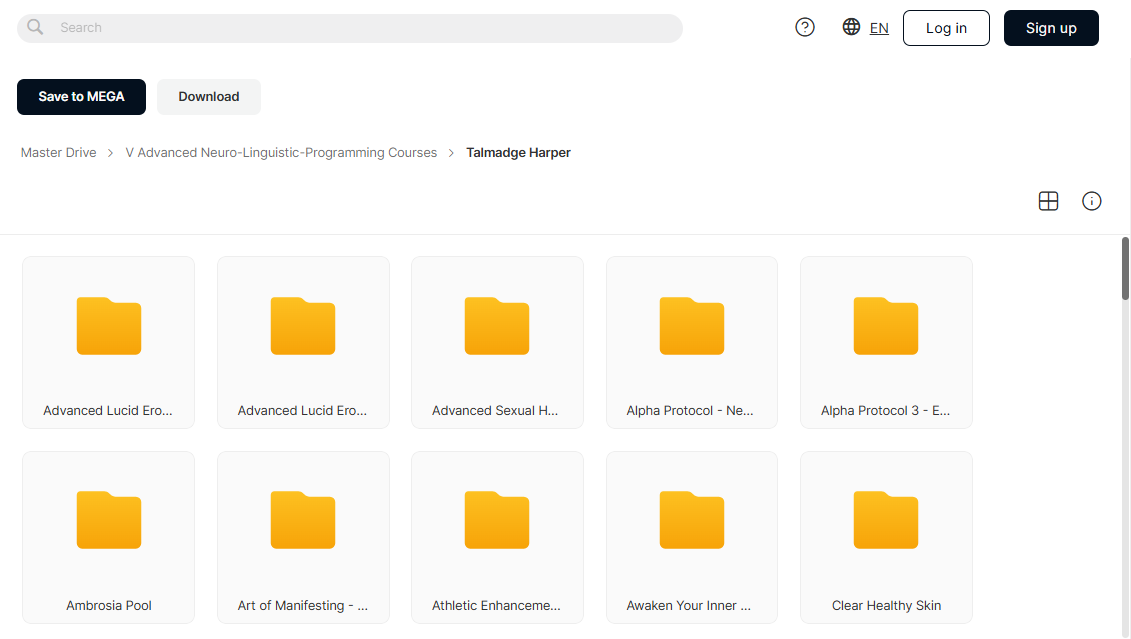Click the Save to MEGA button
The height and width of the screenshot is (639, 1131).
[82, 97]
